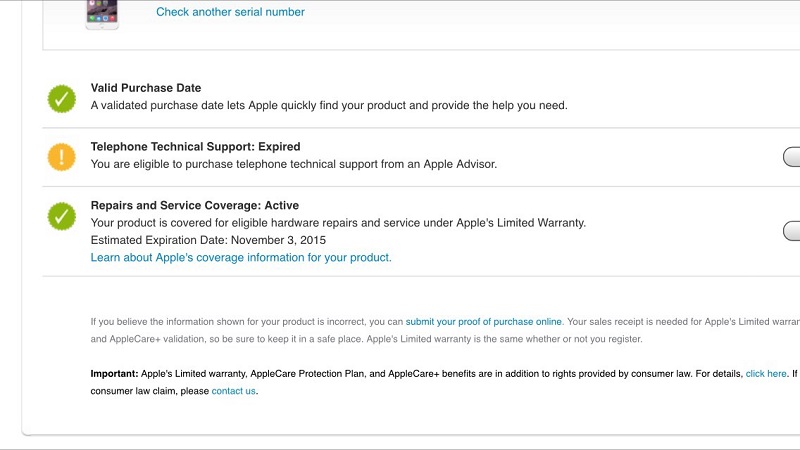Open the Check another serial number link

click(230, 12)
